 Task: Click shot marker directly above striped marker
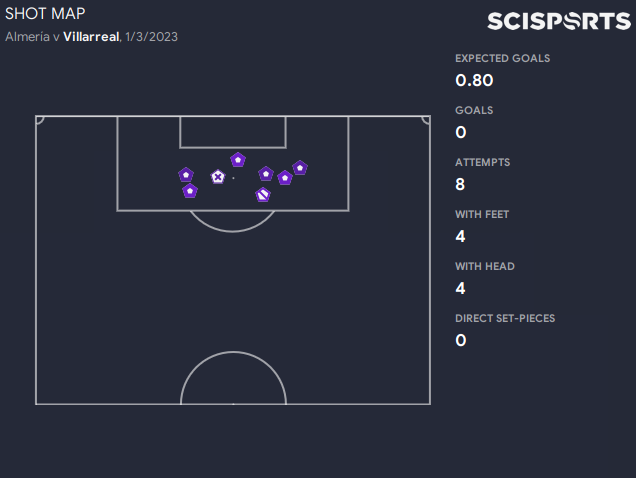coord(266,173)
